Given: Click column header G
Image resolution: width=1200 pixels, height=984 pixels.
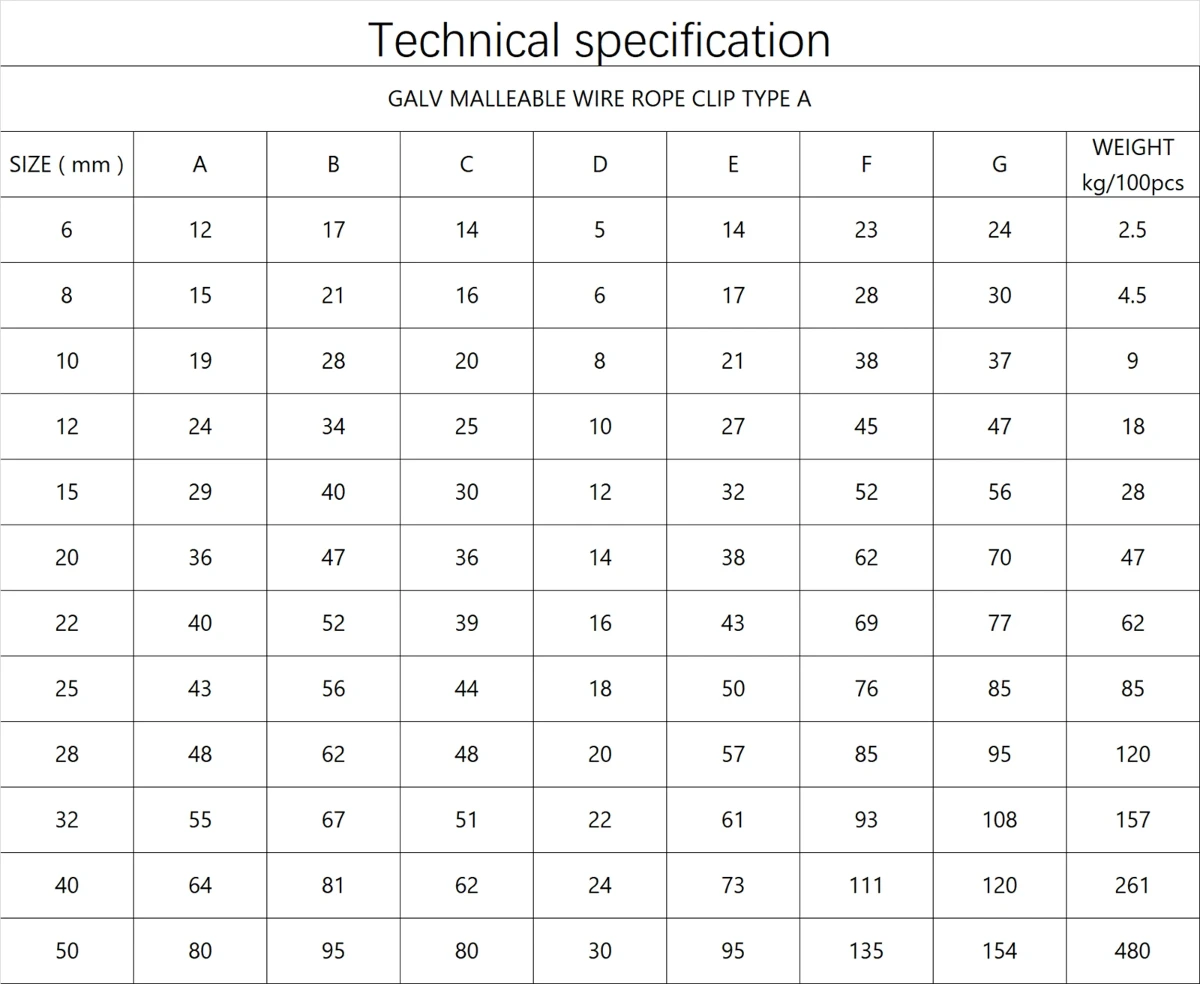Looking at the screenshot, I should (x=999, y=165).
